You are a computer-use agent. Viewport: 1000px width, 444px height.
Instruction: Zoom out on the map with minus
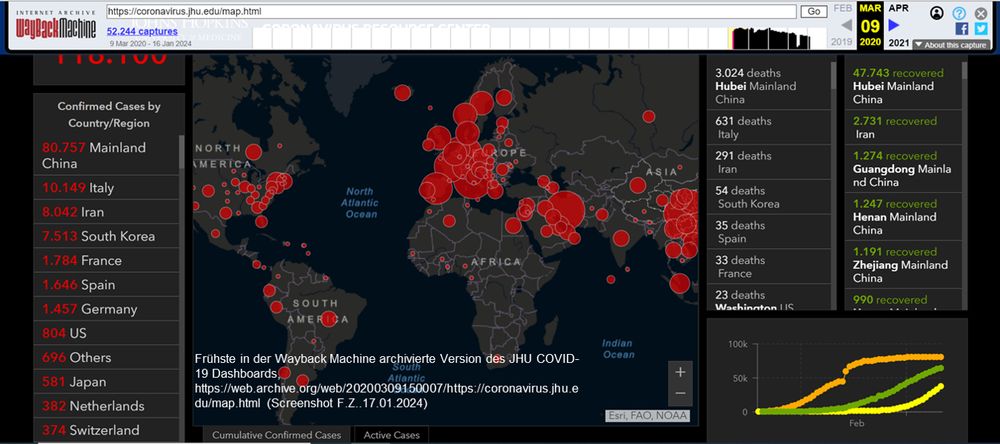(680, 394)
